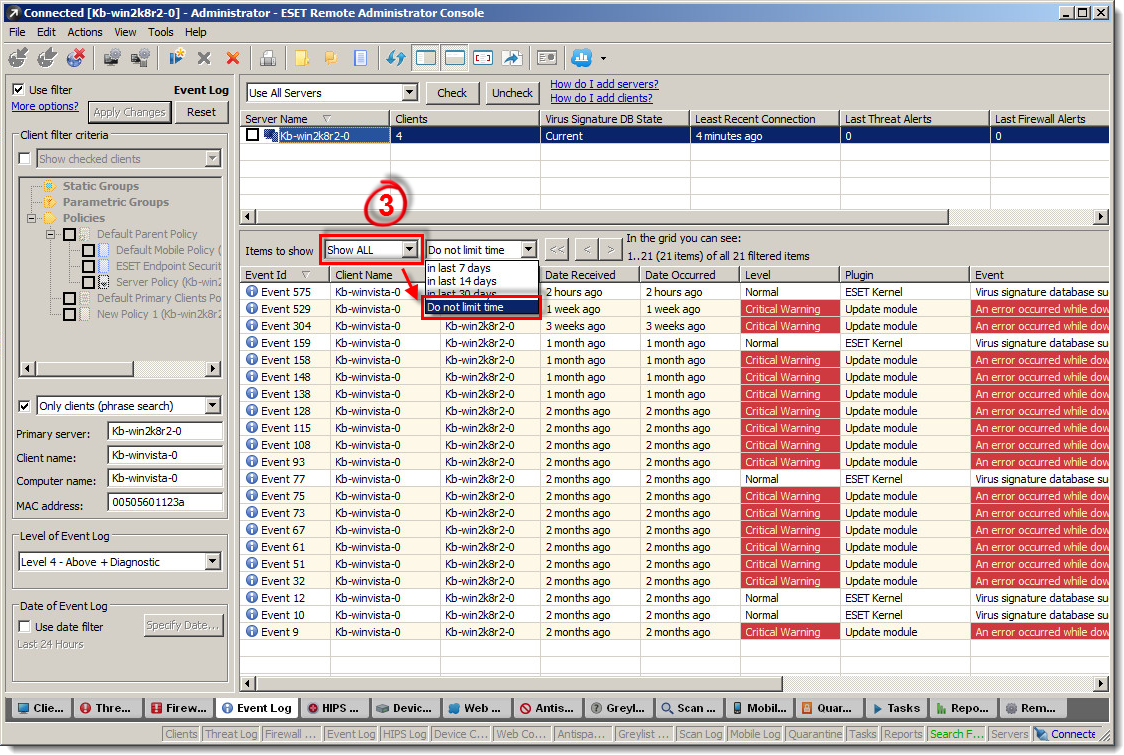Click the grey ID card toolbar icon

pyautogui.click(x=547, y=58)
